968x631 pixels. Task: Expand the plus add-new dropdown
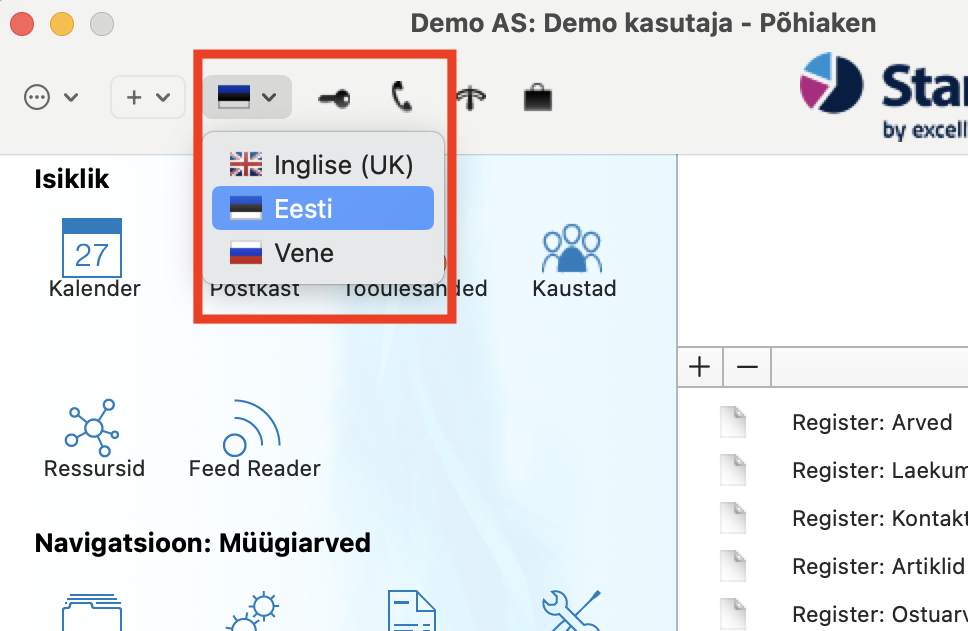pyautogui.click(x=148, y=97)
